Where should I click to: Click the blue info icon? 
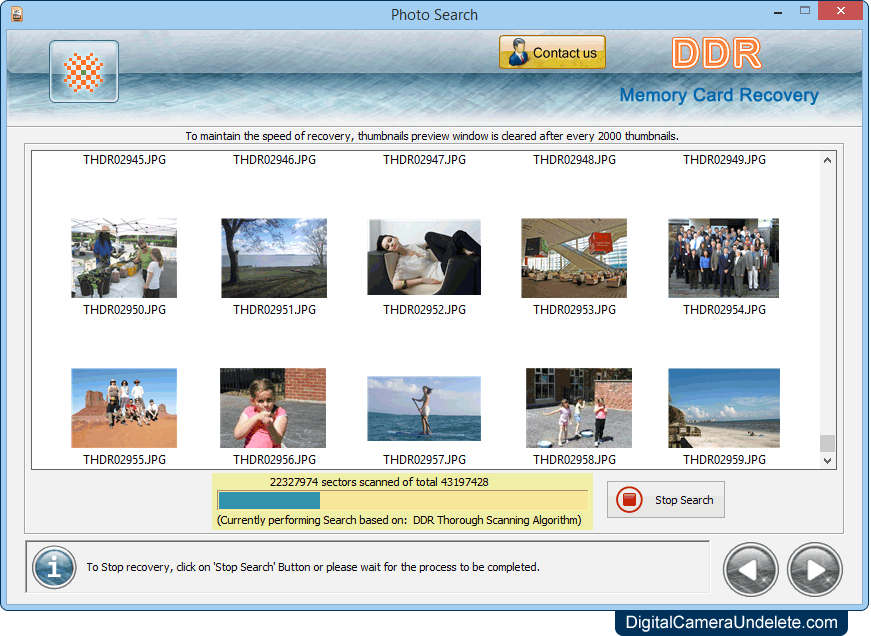(54, 567)
